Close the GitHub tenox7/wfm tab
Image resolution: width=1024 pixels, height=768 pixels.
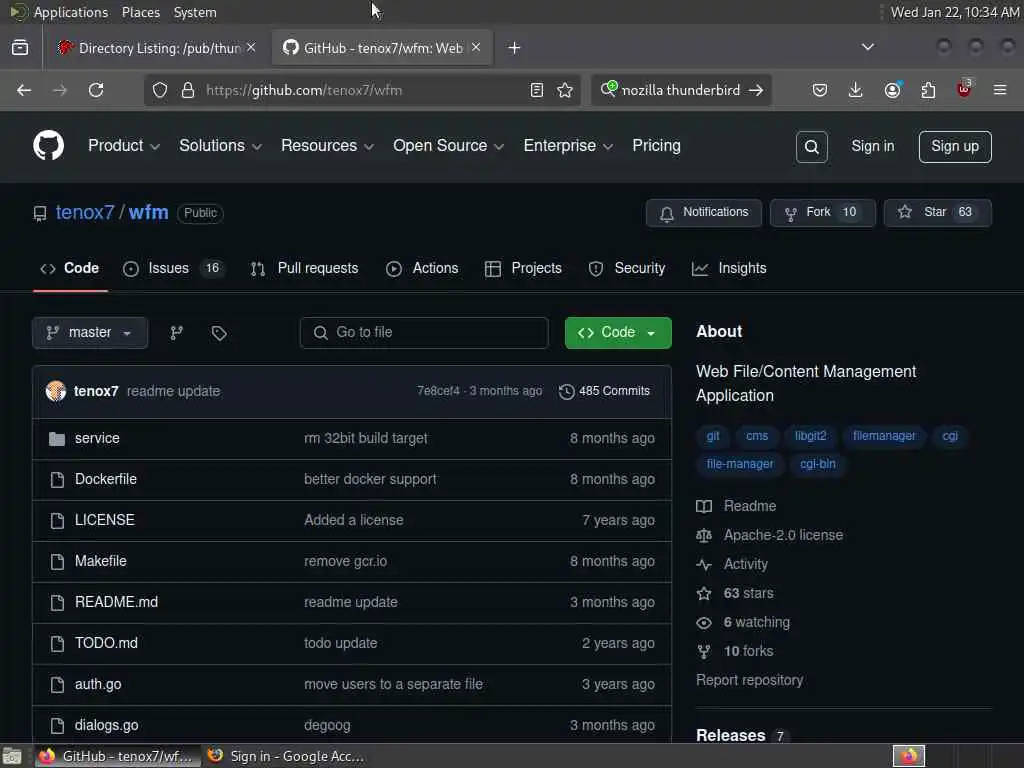click(x=476, y=47)
